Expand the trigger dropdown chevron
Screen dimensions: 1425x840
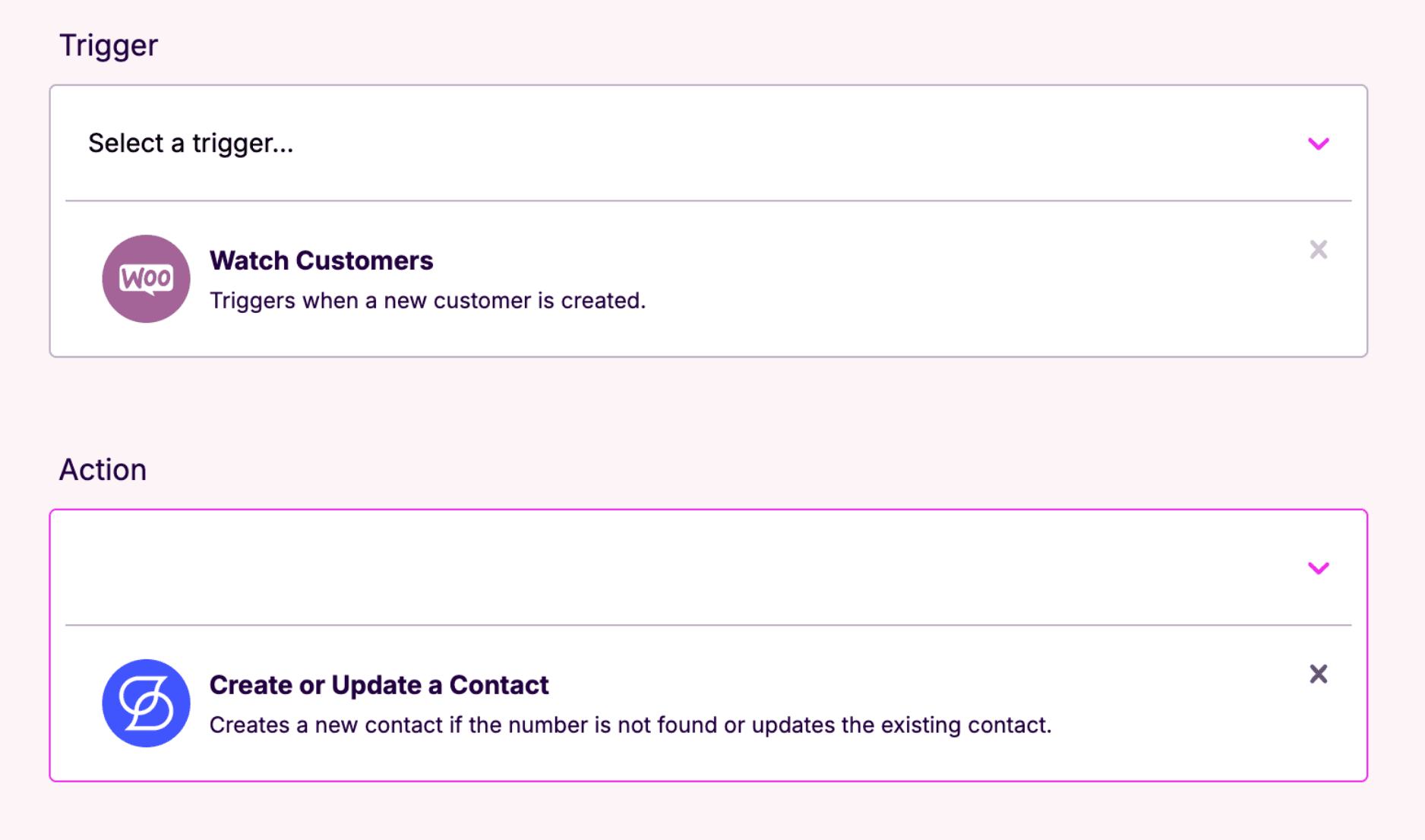1318,144
